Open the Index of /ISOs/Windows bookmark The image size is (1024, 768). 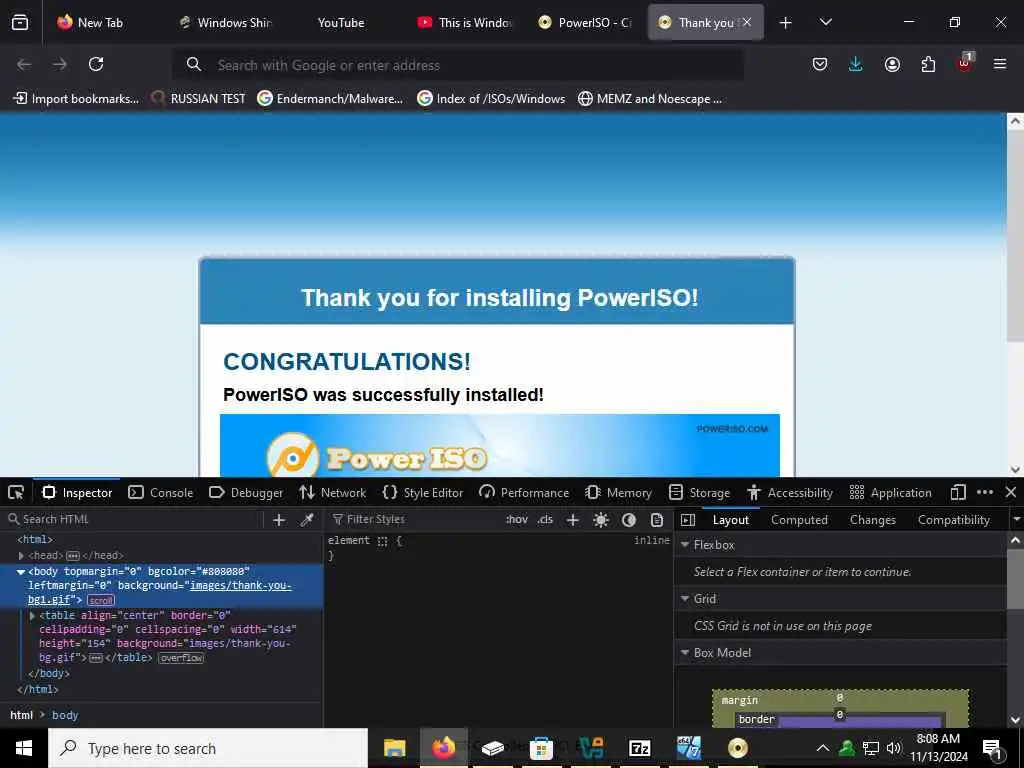(x=491, y=99)
